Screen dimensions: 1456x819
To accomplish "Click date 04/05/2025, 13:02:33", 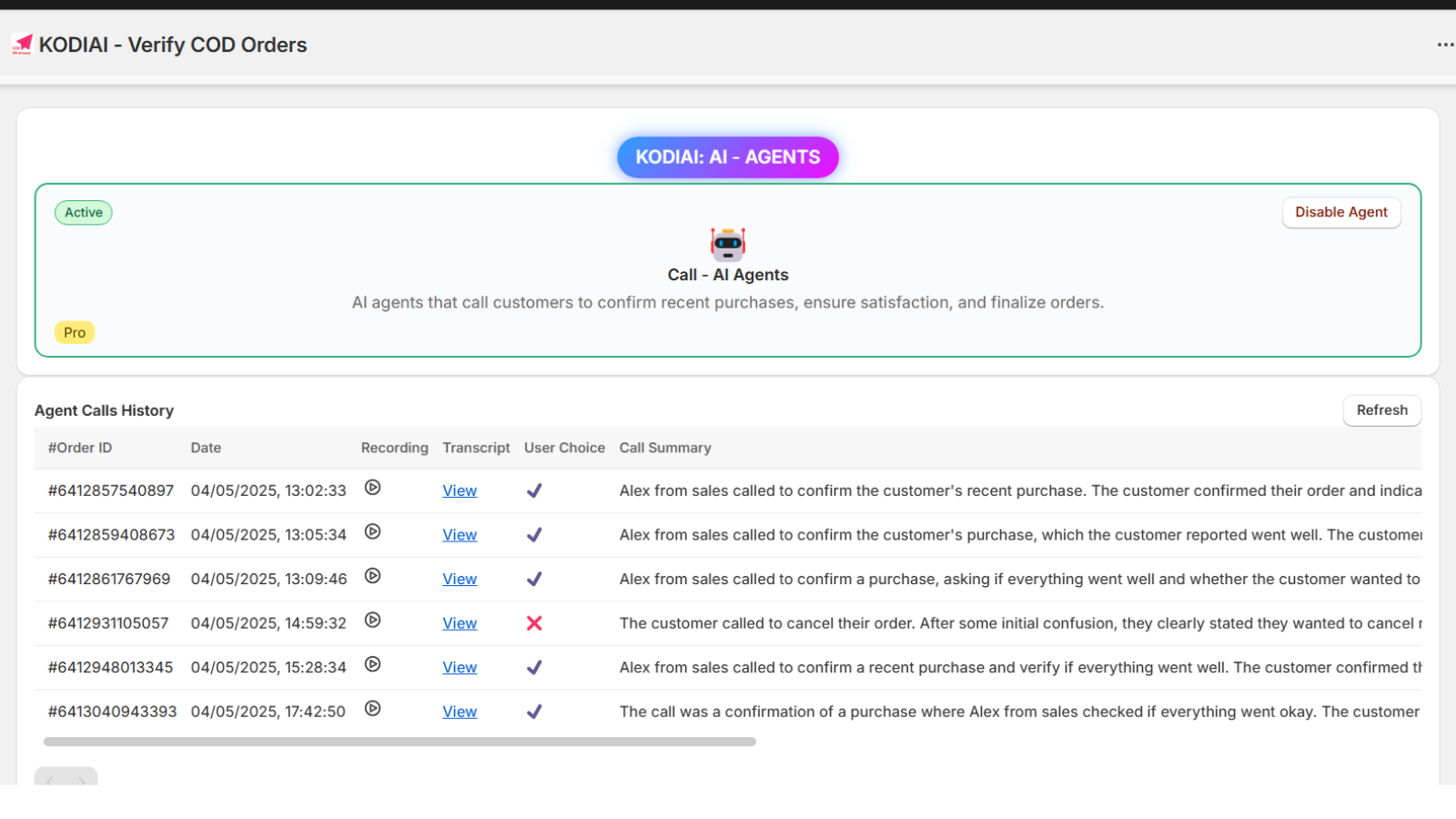I will [268, 490].
